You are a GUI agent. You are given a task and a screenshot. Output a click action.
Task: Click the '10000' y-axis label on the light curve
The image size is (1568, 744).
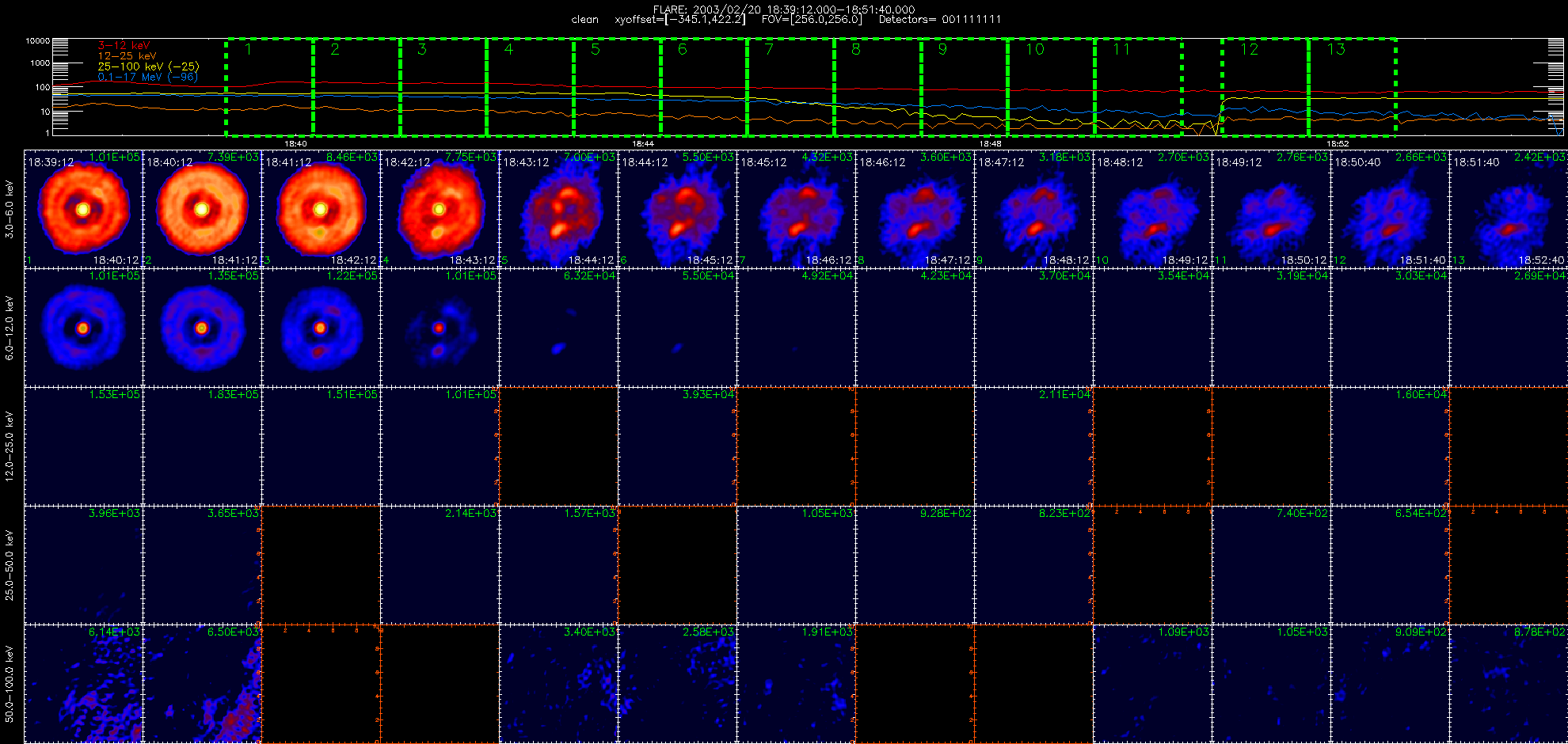pyautogui.click(x=37, y=40)
